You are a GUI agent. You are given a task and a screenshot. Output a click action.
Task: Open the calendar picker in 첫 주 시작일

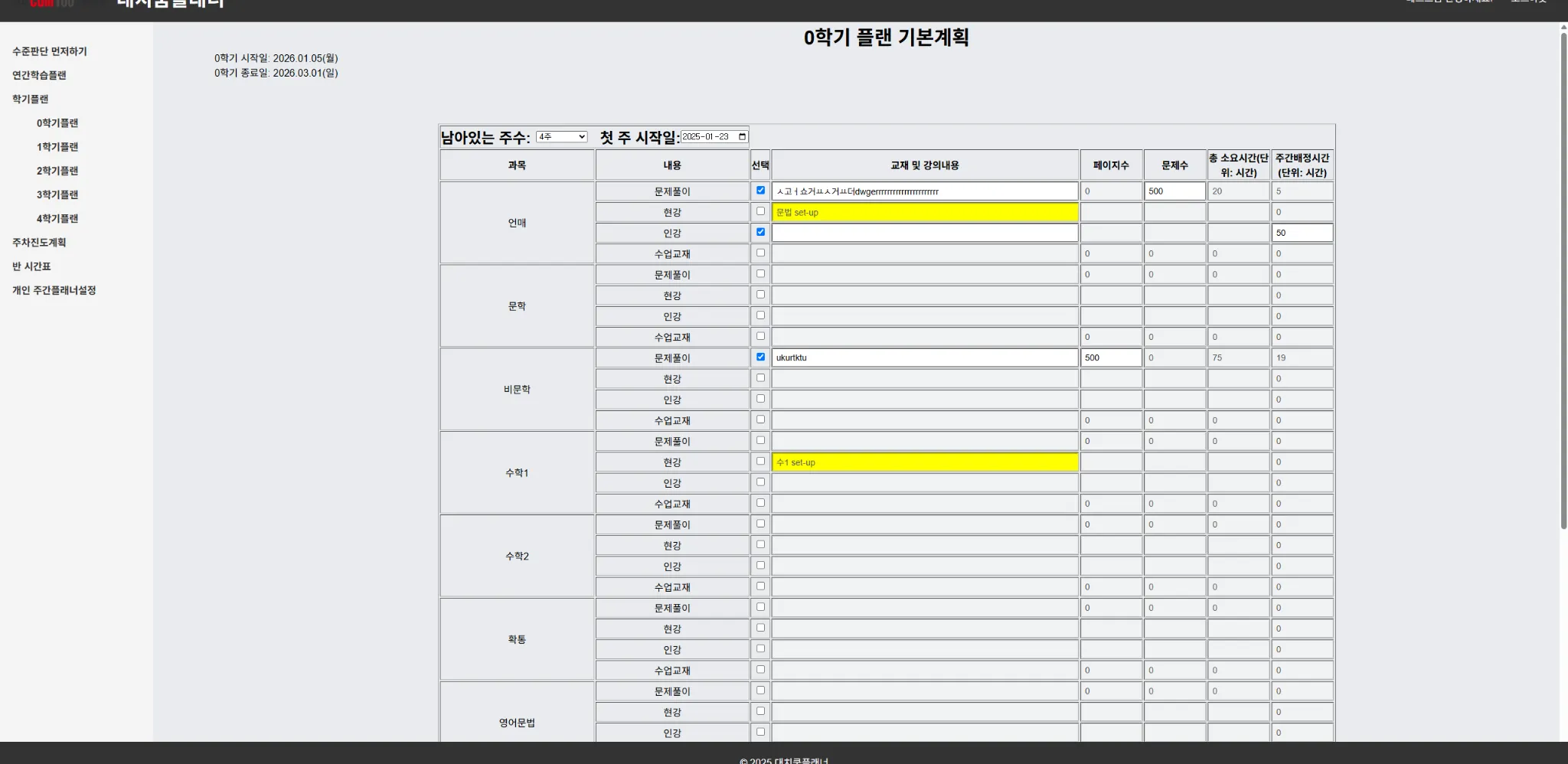[742, 137]
